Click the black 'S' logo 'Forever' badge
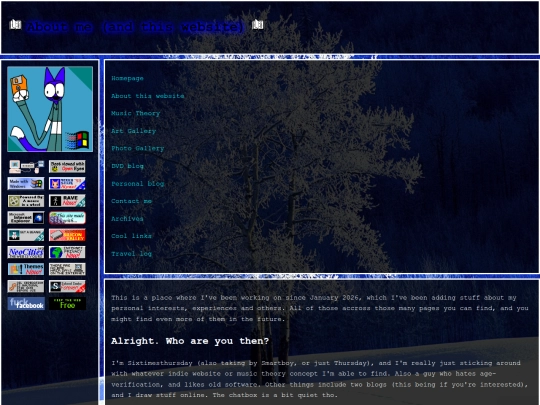The image size is (540, 405). (67, 287)
